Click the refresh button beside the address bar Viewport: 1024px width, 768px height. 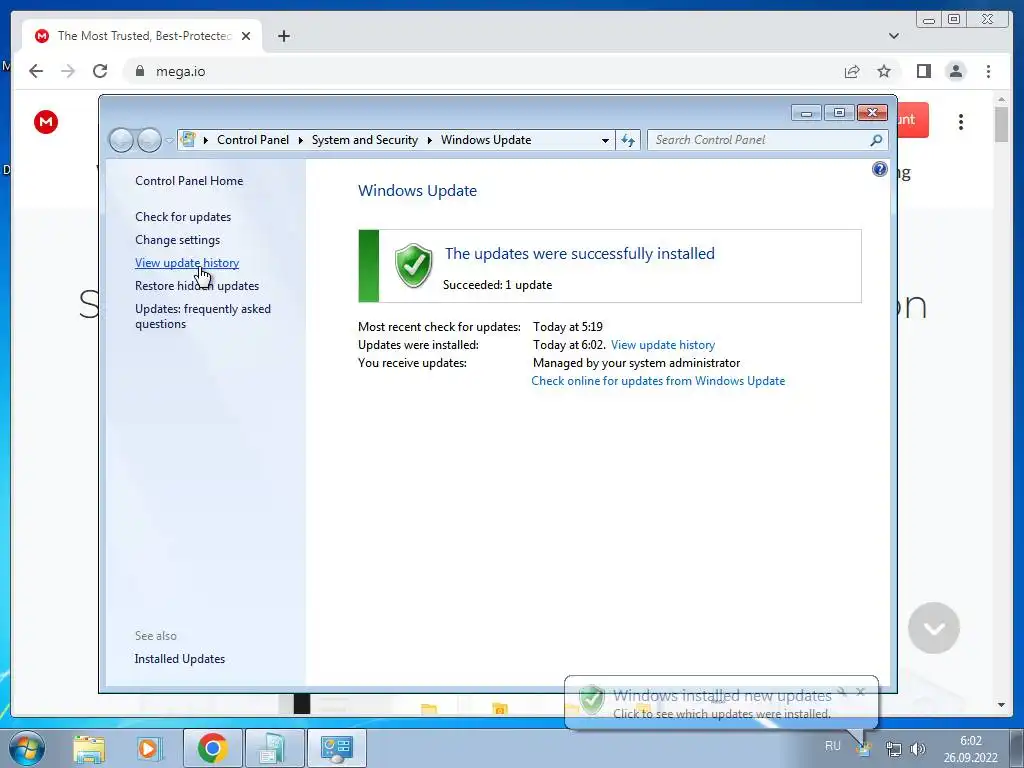628,140
